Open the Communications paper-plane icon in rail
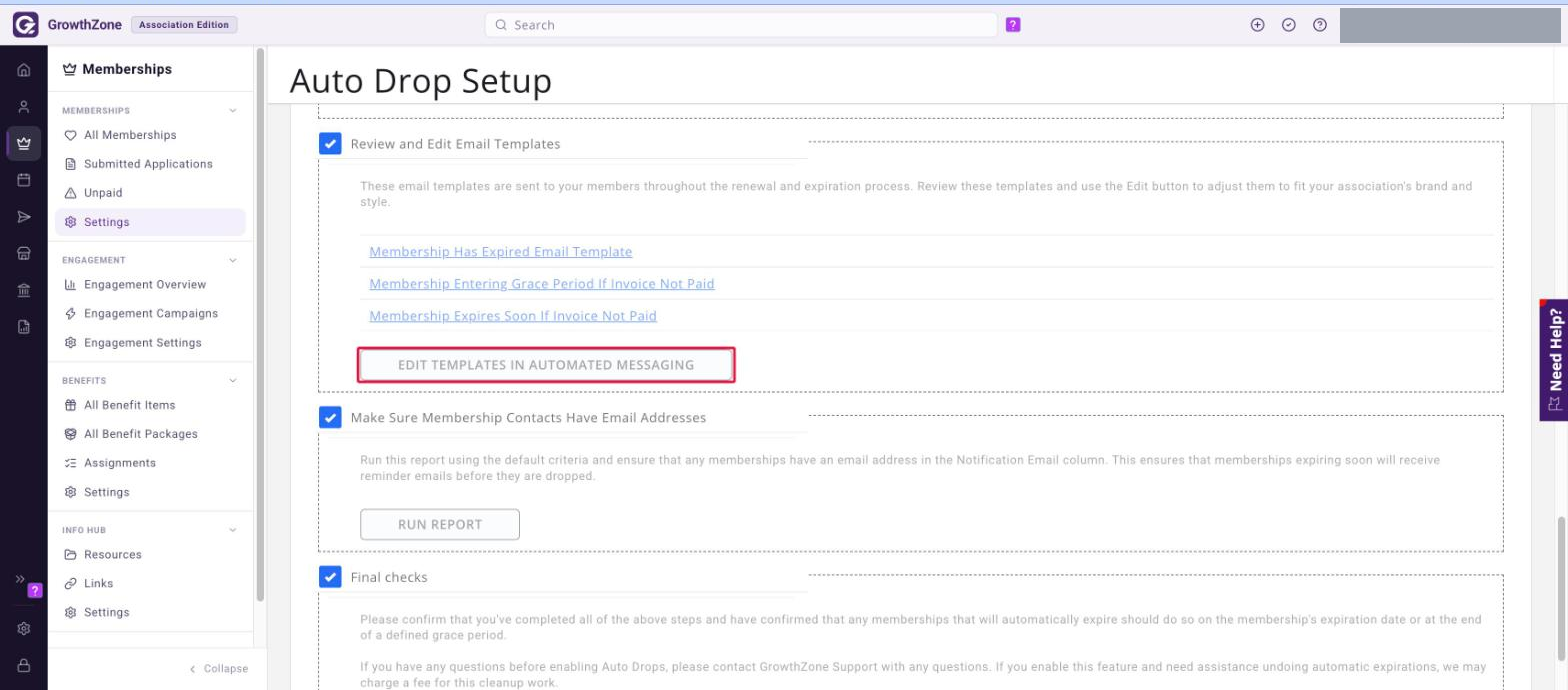This screenshot has width=1568, height=690. [x=24, y=217]
